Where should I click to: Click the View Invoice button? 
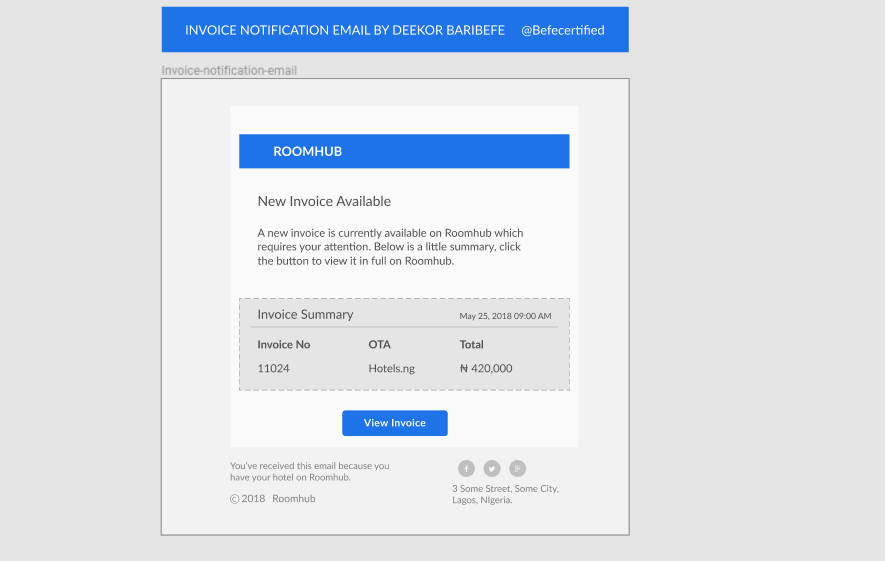pyautogui.click(x=395, y=423)
